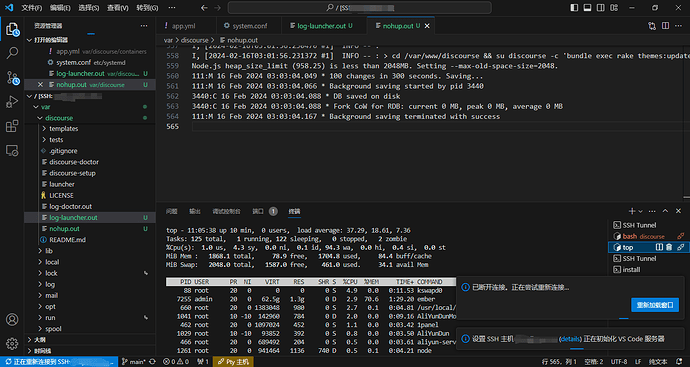690x367 pixels.
Task: Open the Search view in activity bar
Action: 12,54
